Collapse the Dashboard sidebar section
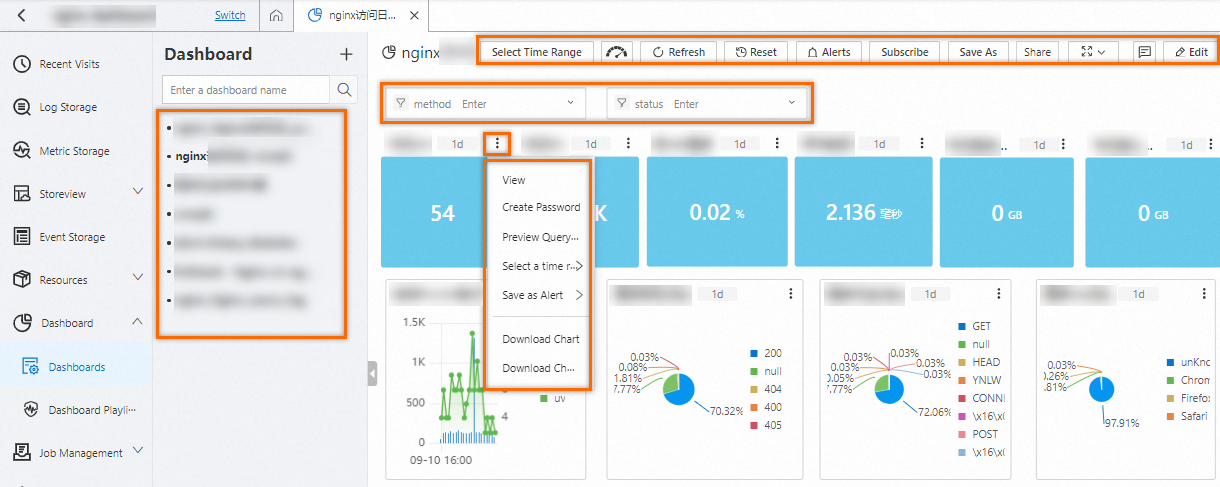Image resolution: width=1220 pixels, height=487 pixels. [x=137, y=323]
